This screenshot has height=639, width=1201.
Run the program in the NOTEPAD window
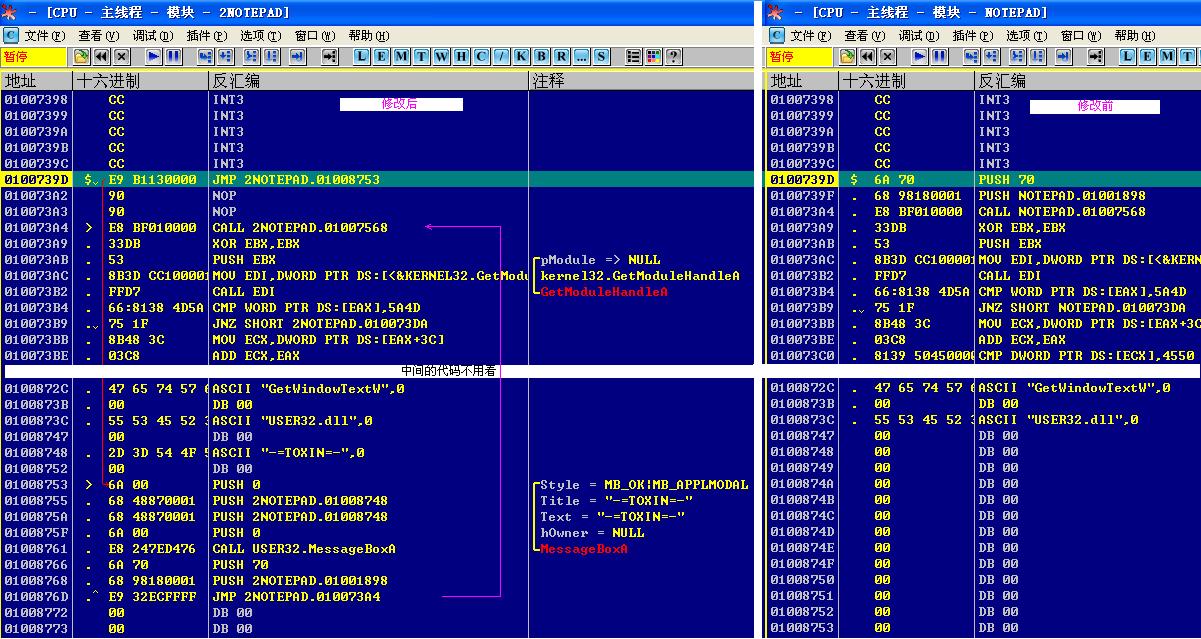(x=920, y=57)
